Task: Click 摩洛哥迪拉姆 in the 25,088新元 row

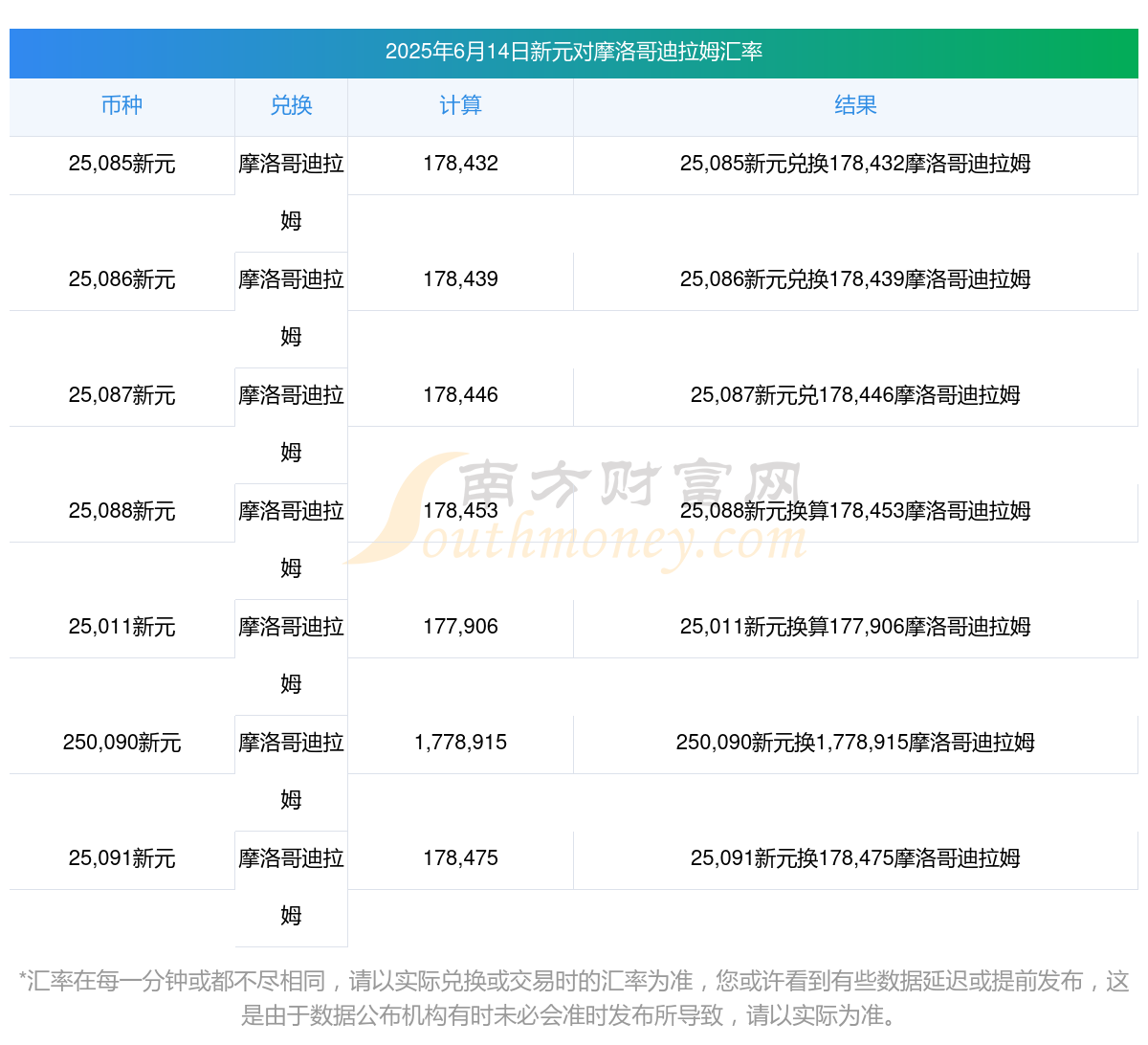Action: click(x=291, y=540)
